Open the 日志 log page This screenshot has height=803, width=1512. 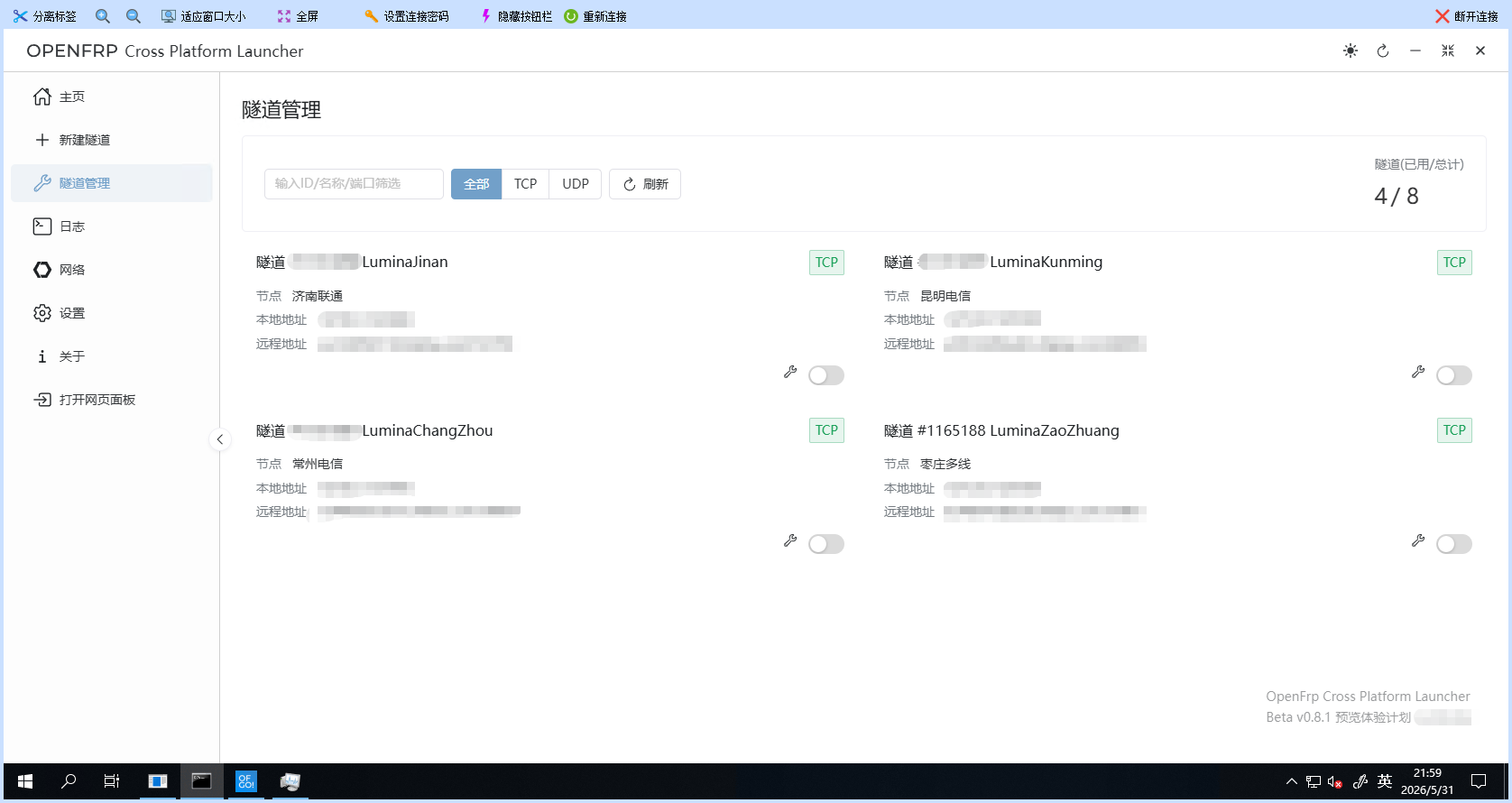(112, 226)
